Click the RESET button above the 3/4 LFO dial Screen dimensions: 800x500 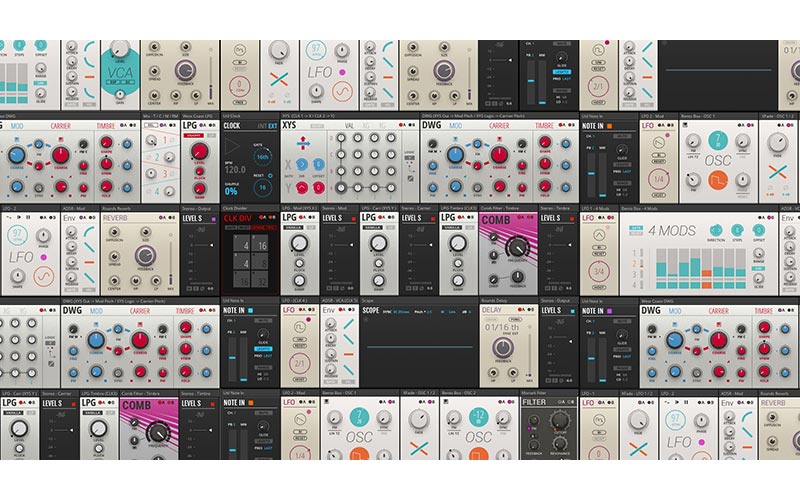point(599,254)
